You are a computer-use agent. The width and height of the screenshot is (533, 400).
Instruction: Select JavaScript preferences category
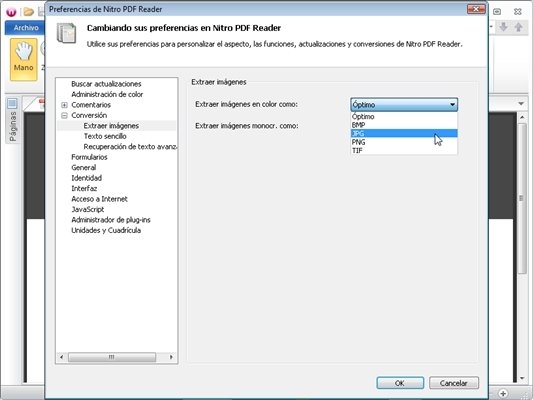[88, 209]
